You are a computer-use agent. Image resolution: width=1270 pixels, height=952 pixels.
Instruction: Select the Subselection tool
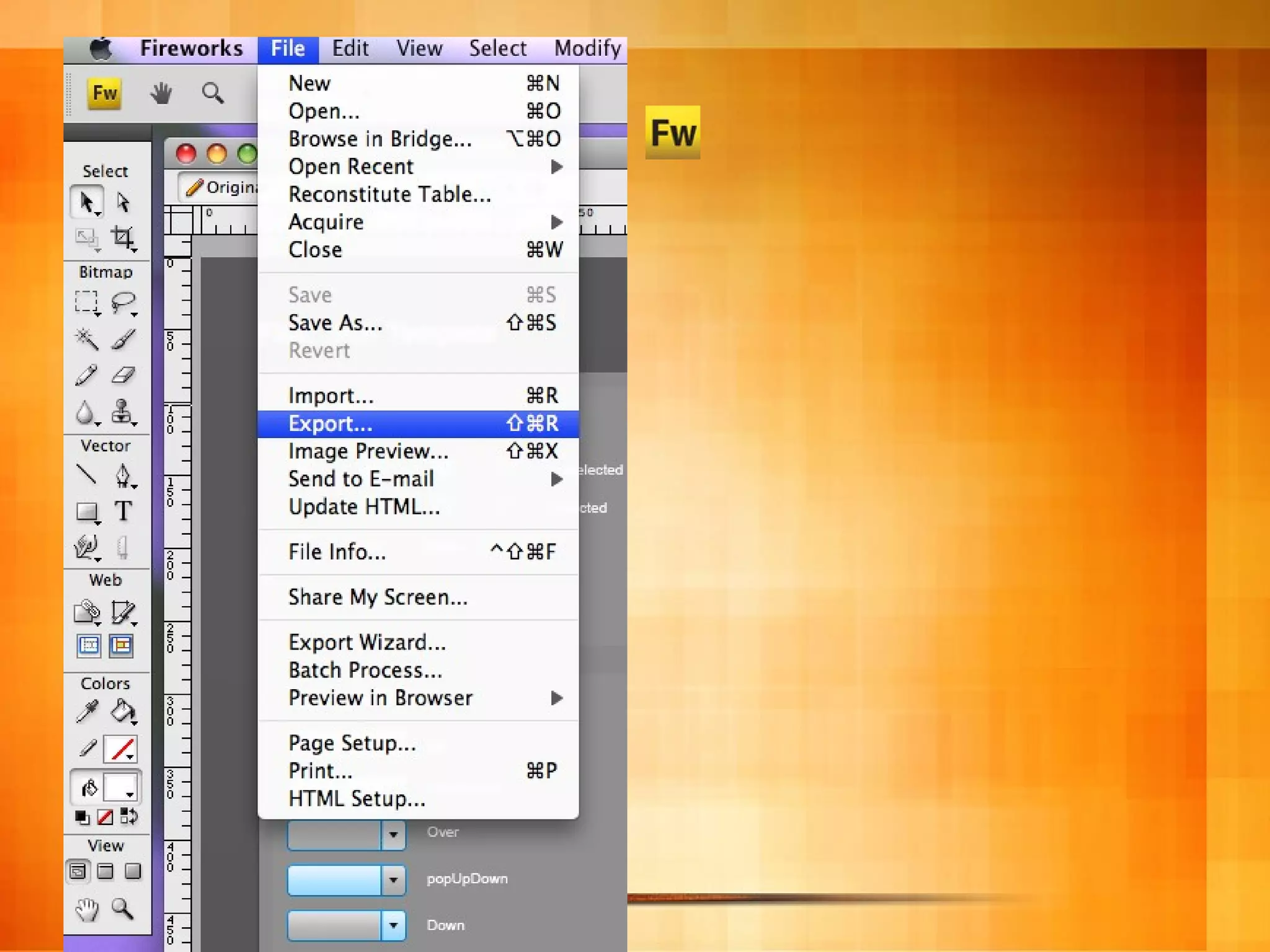tap(123, 202)
